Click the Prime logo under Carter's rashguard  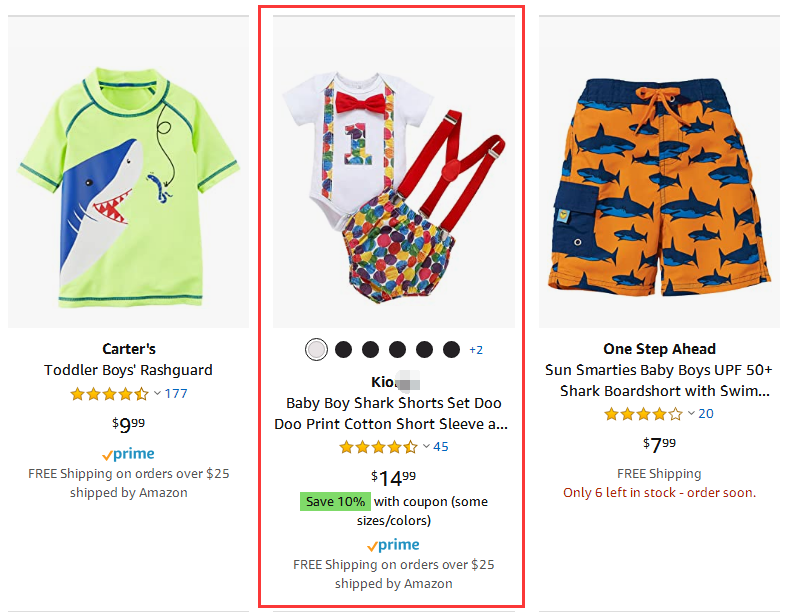(128, 454)
